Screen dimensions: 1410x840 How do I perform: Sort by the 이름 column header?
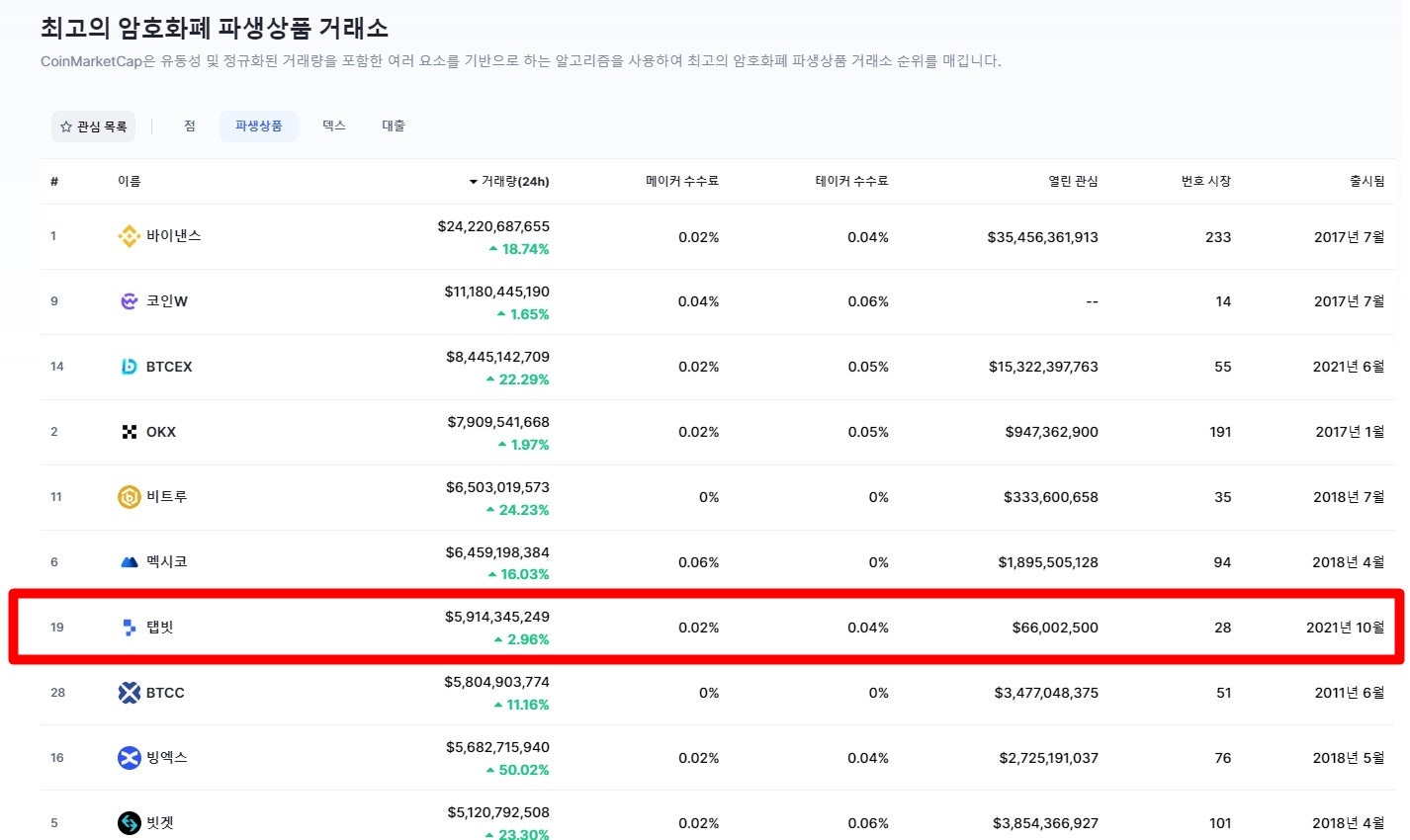click(130, 181)
